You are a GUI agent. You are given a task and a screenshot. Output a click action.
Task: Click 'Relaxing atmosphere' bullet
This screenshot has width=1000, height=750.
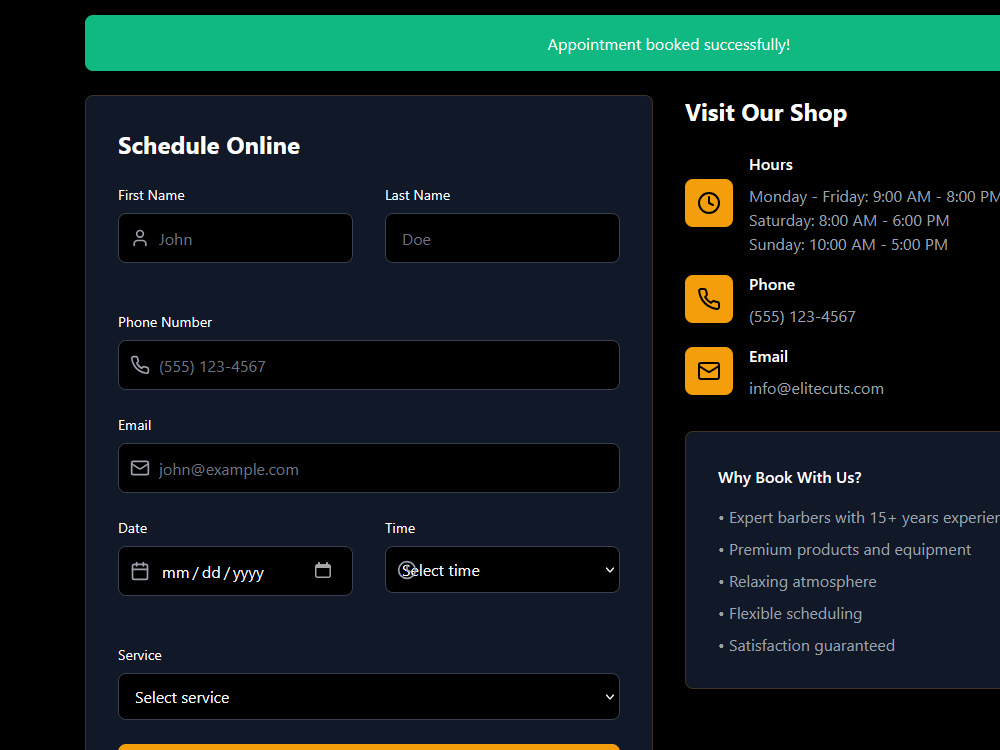pyautogui.click(x=797, y=582)
